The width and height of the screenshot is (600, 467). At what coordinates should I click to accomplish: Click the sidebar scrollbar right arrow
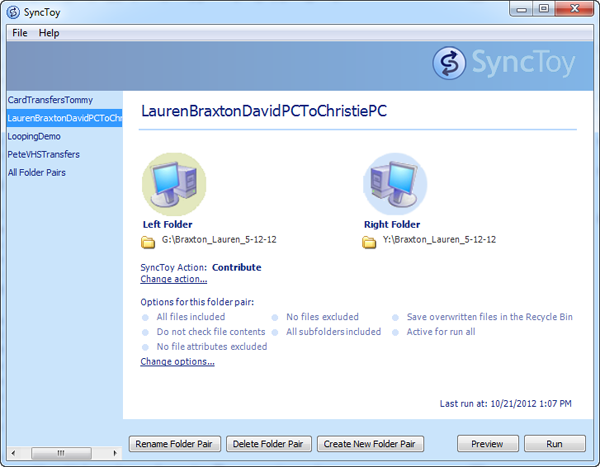coord(115,453)
